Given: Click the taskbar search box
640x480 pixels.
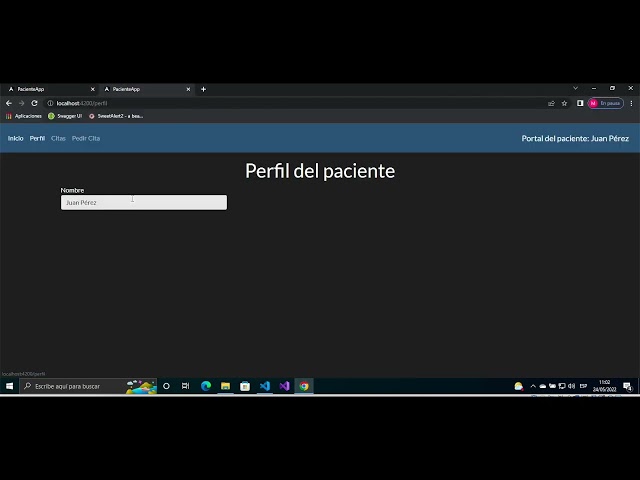Looking at the screenshot, I should 88,386.
